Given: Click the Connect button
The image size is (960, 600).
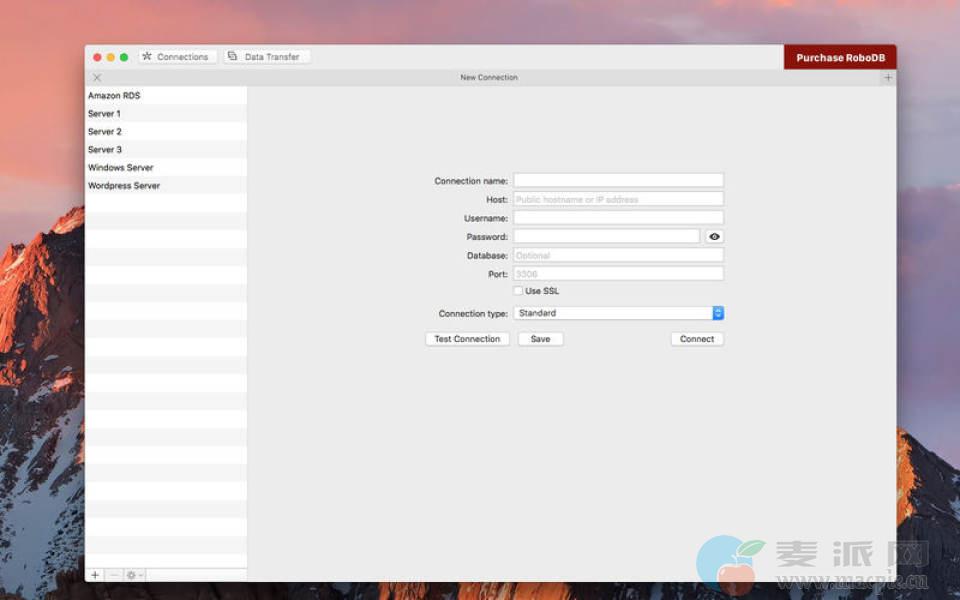Looking at the screenshot, I should 697,339.
